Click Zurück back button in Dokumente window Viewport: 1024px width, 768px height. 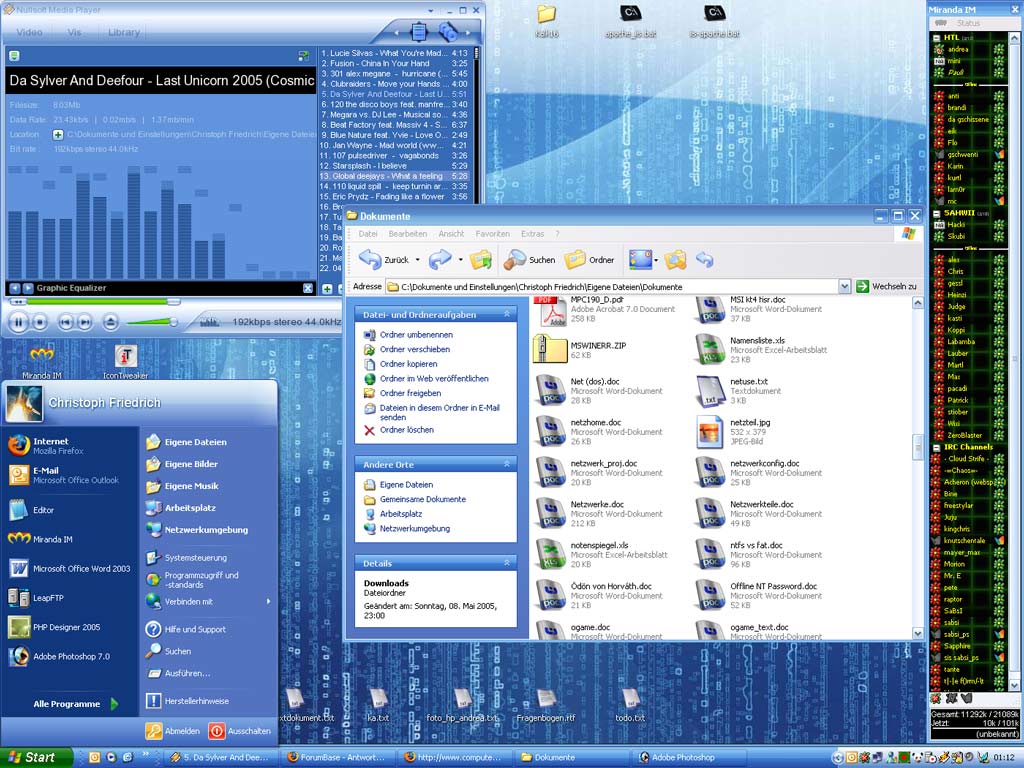tap(384, 260)
